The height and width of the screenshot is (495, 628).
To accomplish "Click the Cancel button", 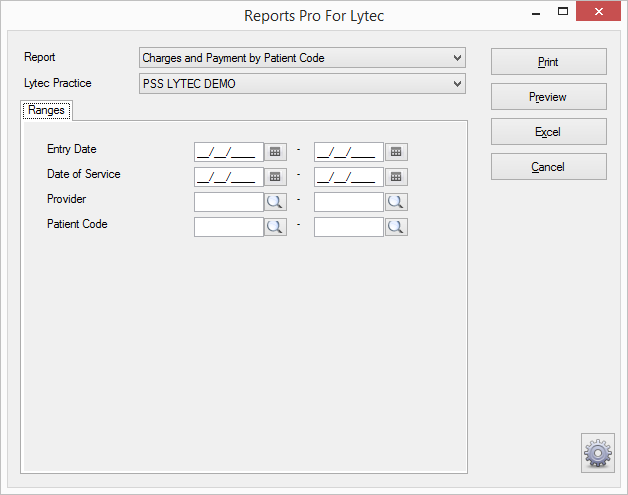I will 549,166.
